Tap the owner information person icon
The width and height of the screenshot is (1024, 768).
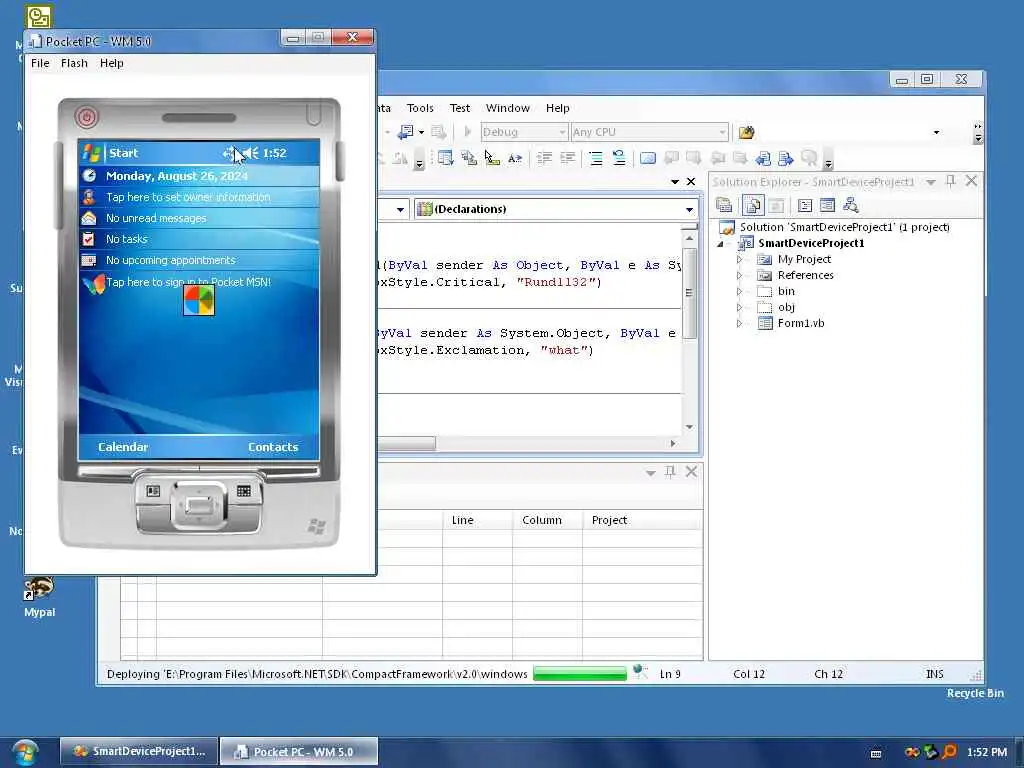pyautogui.click(x=89, y=197)
